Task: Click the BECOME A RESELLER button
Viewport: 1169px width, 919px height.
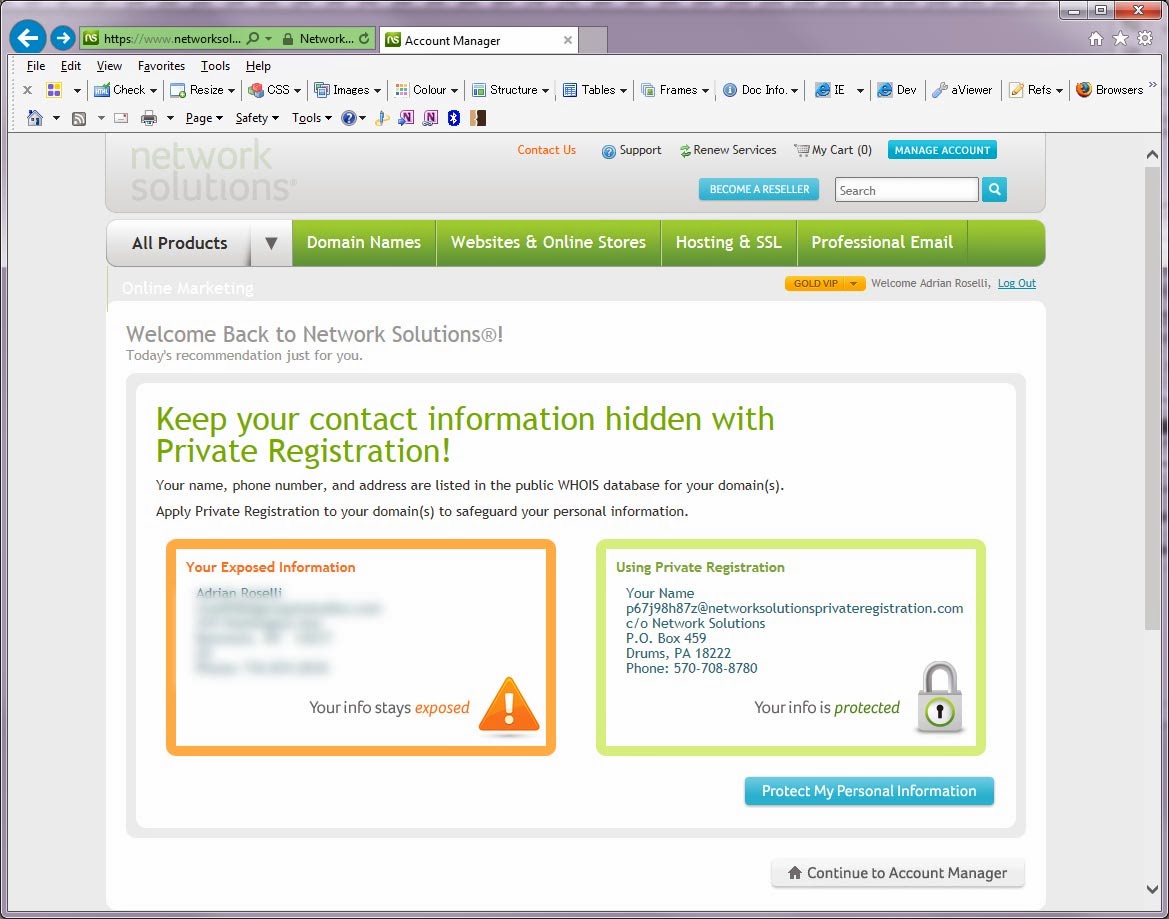Action: (759, 189)
